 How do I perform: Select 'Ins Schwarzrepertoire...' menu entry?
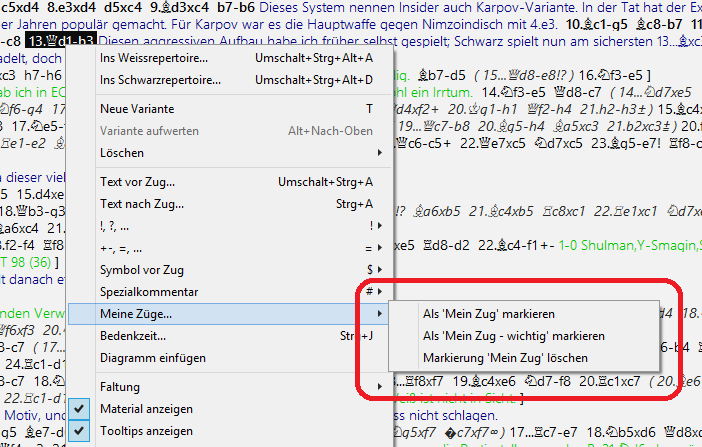(166, 79)
